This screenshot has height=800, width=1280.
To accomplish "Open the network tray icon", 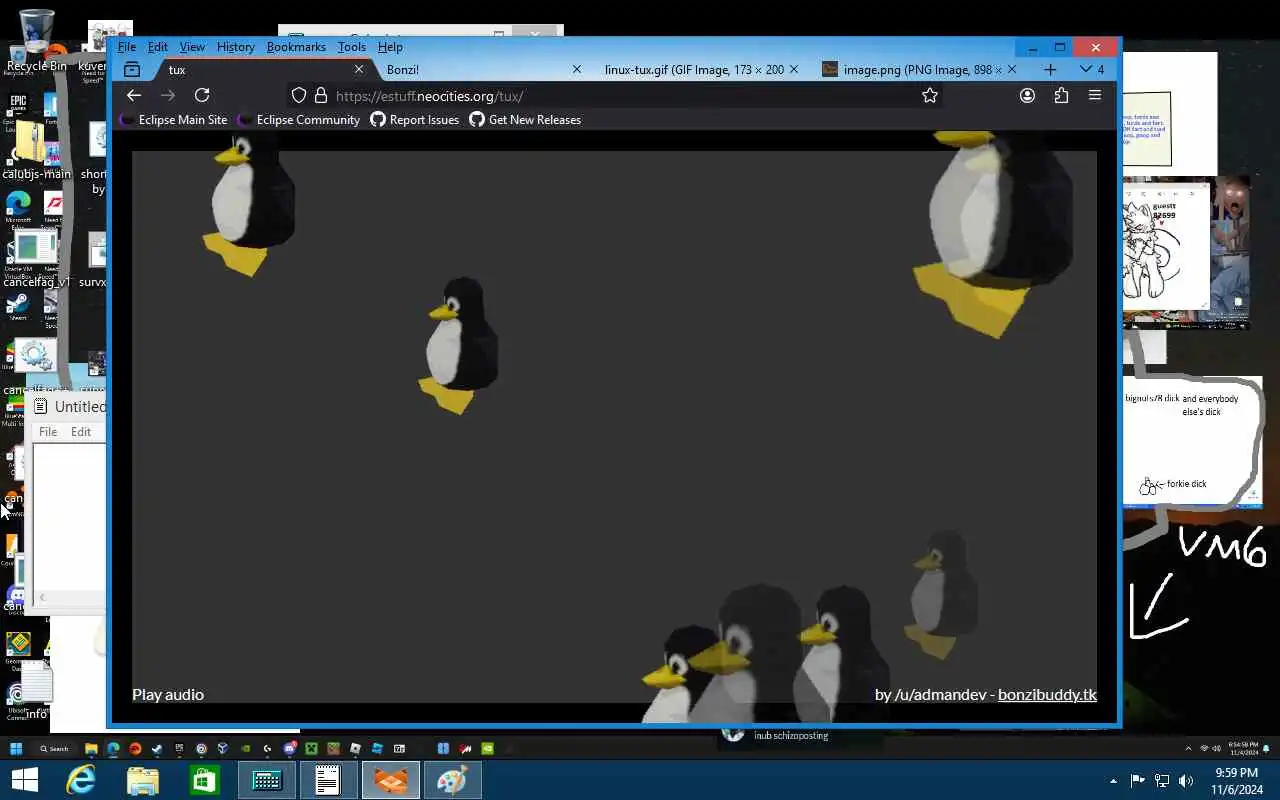I will [x=1162, y=781].
